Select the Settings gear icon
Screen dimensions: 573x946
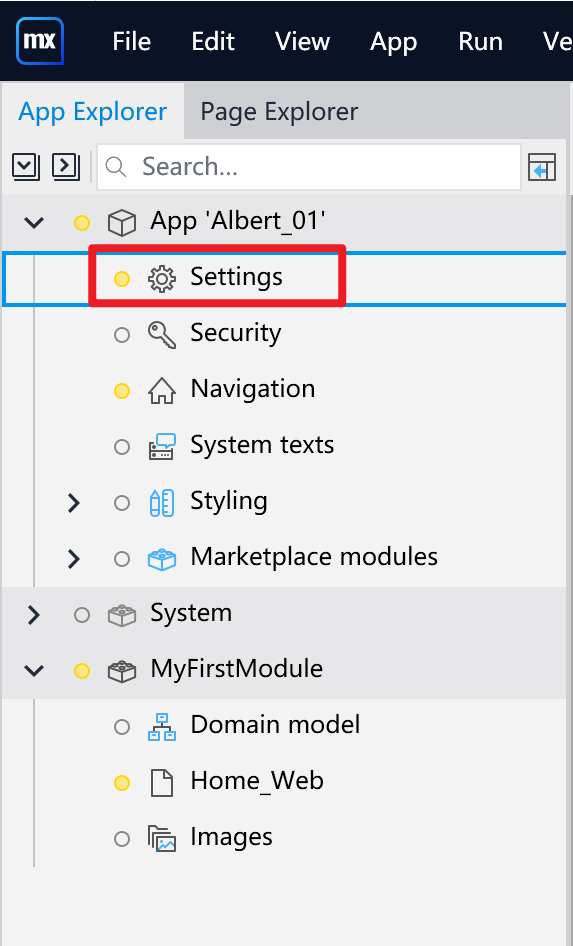(162, 278)
